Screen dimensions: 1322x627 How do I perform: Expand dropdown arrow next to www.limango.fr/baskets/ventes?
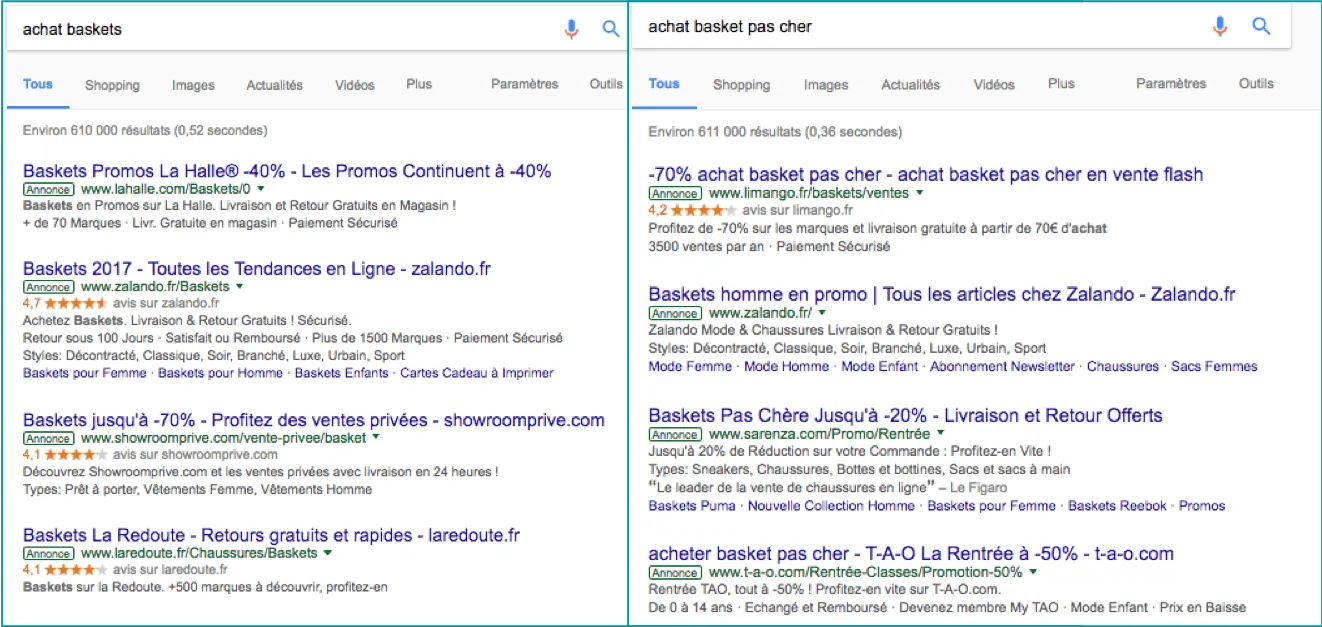click(x=919, y=192)
